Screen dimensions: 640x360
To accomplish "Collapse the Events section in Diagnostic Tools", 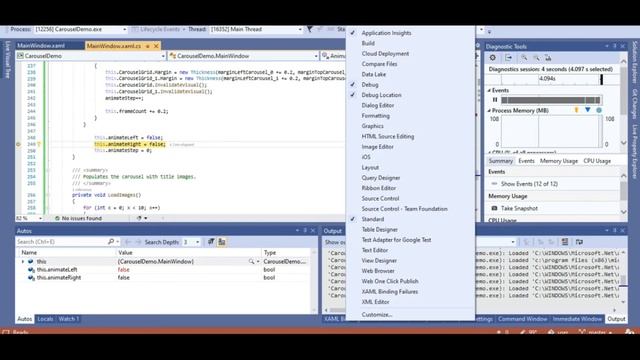I will 489,90.
